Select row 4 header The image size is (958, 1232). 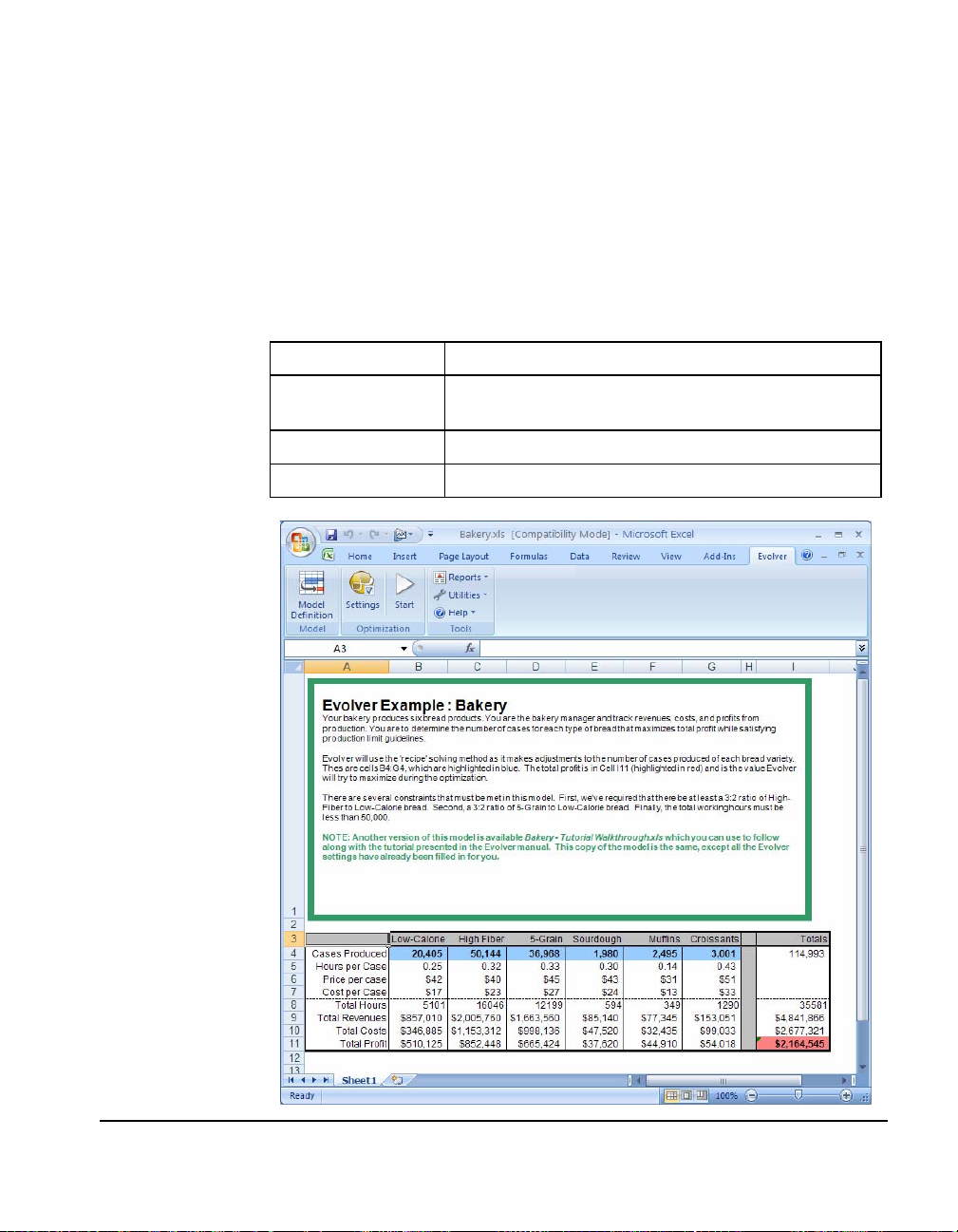point(294,954)
